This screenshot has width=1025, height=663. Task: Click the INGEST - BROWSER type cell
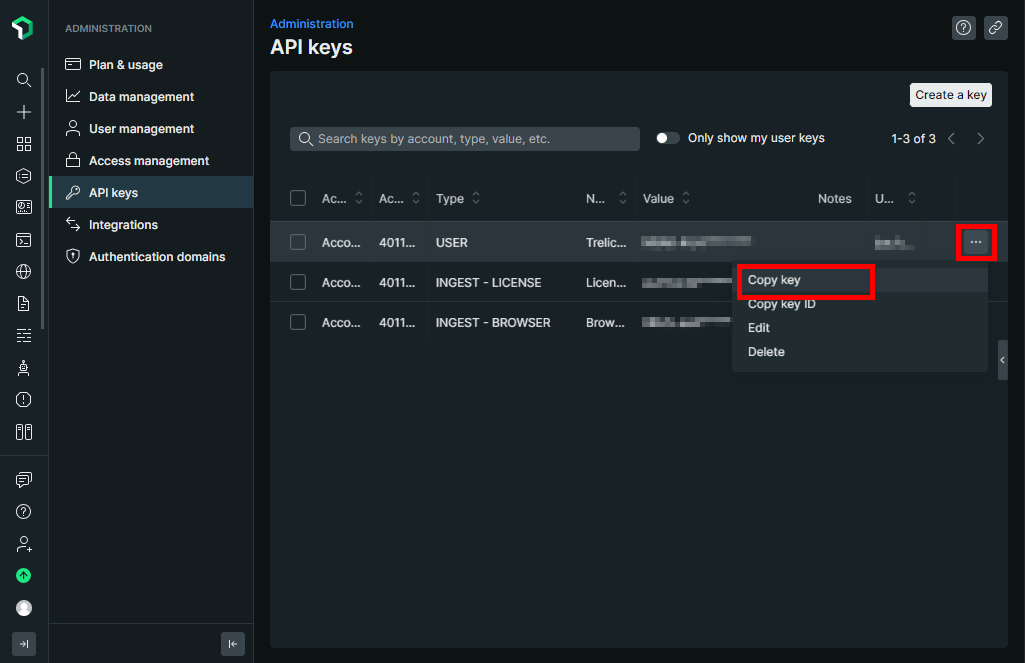click(x=493, y=322)
